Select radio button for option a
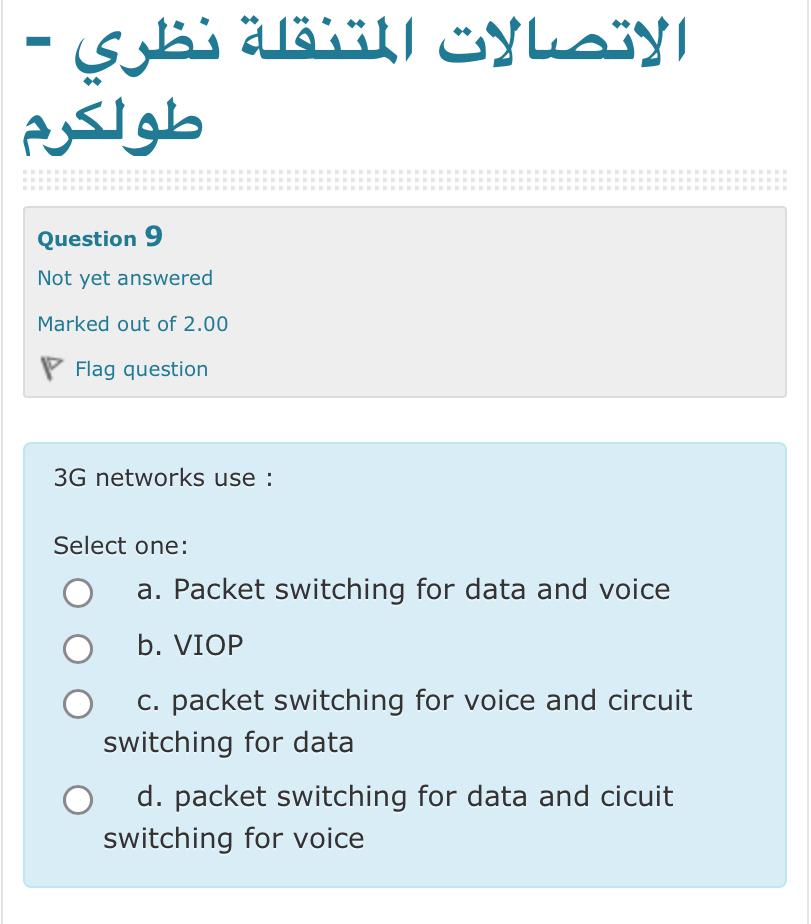 [x=77, y=593]
